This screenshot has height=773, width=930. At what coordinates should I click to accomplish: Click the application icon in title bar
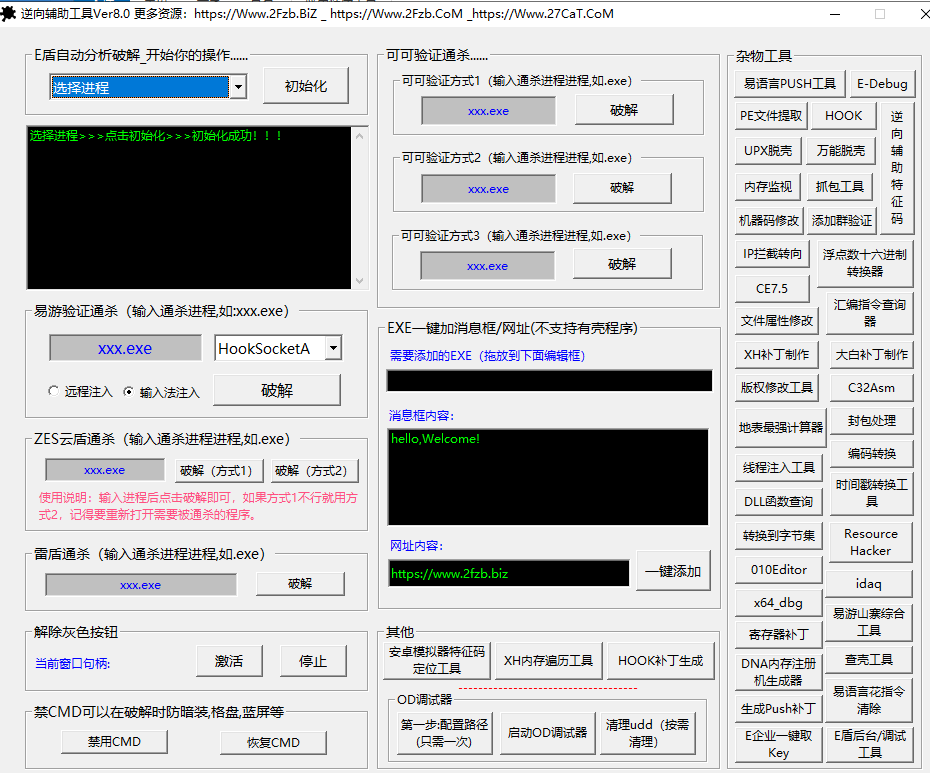click(9, 13)
